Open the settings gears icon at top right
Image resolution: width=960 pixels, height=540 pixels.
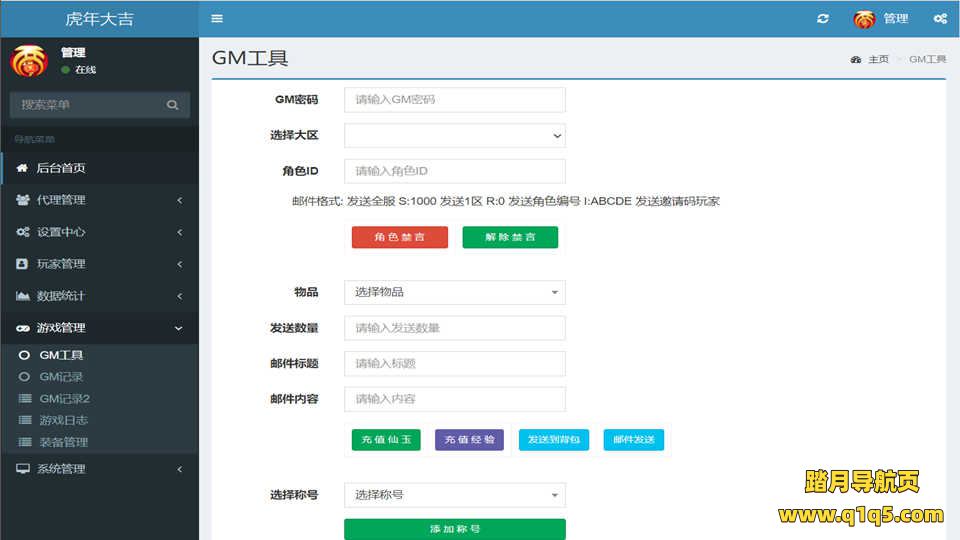pos(940,19)
